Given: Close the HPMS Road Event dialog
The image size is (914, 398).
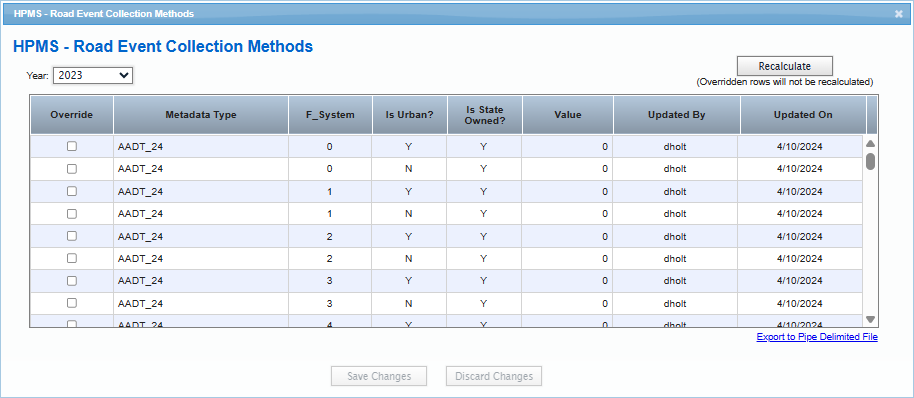Looking at the screenshot, I should pos(899,13).
